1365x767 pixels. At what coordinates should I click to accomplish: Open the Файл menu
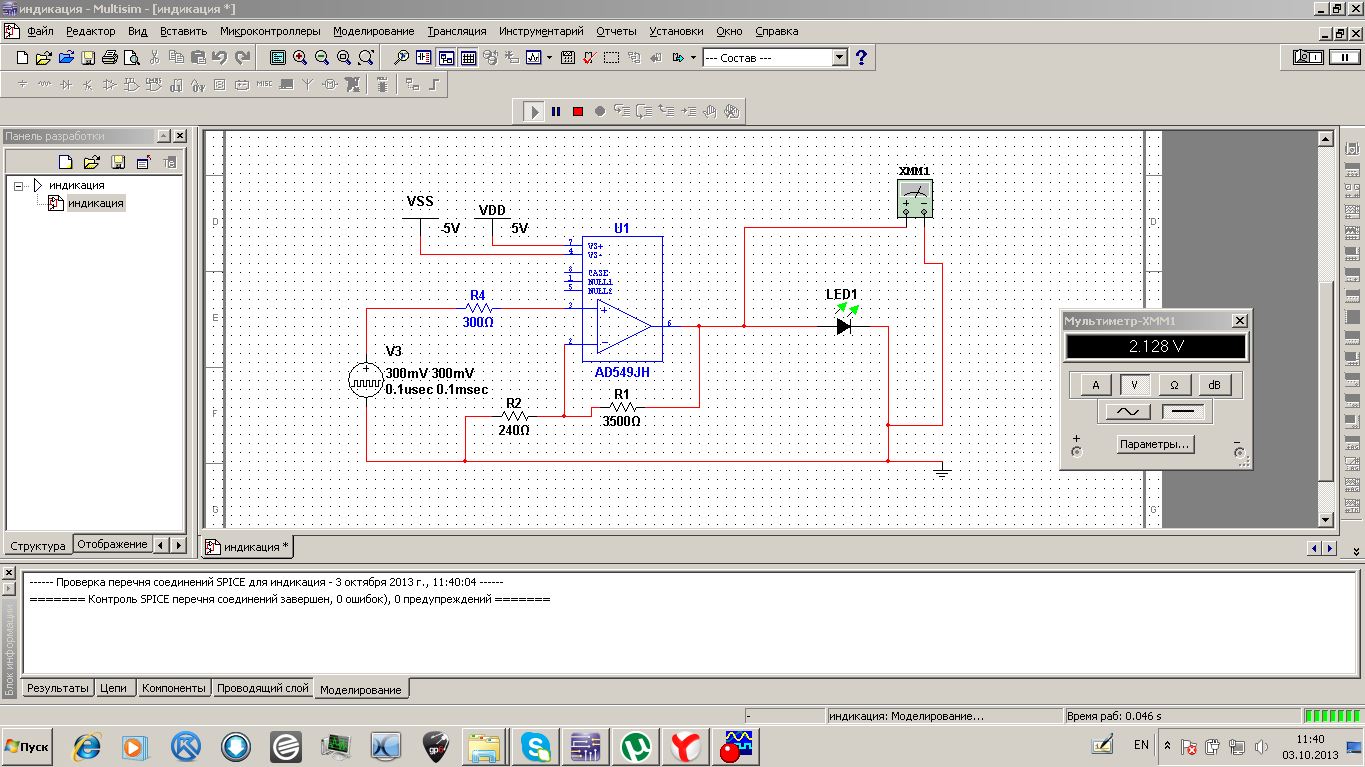point(40,31)
